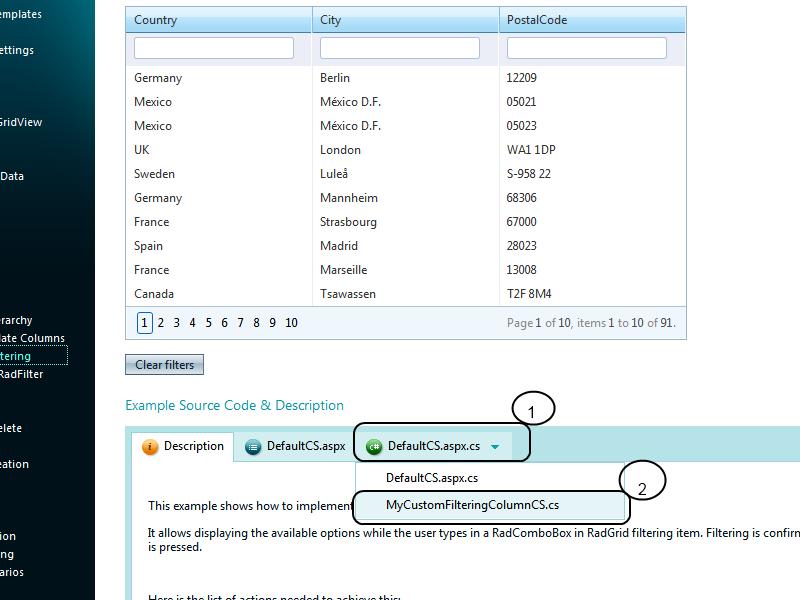Go to grid page 7
800x600 pixels.
pos(240,323)
